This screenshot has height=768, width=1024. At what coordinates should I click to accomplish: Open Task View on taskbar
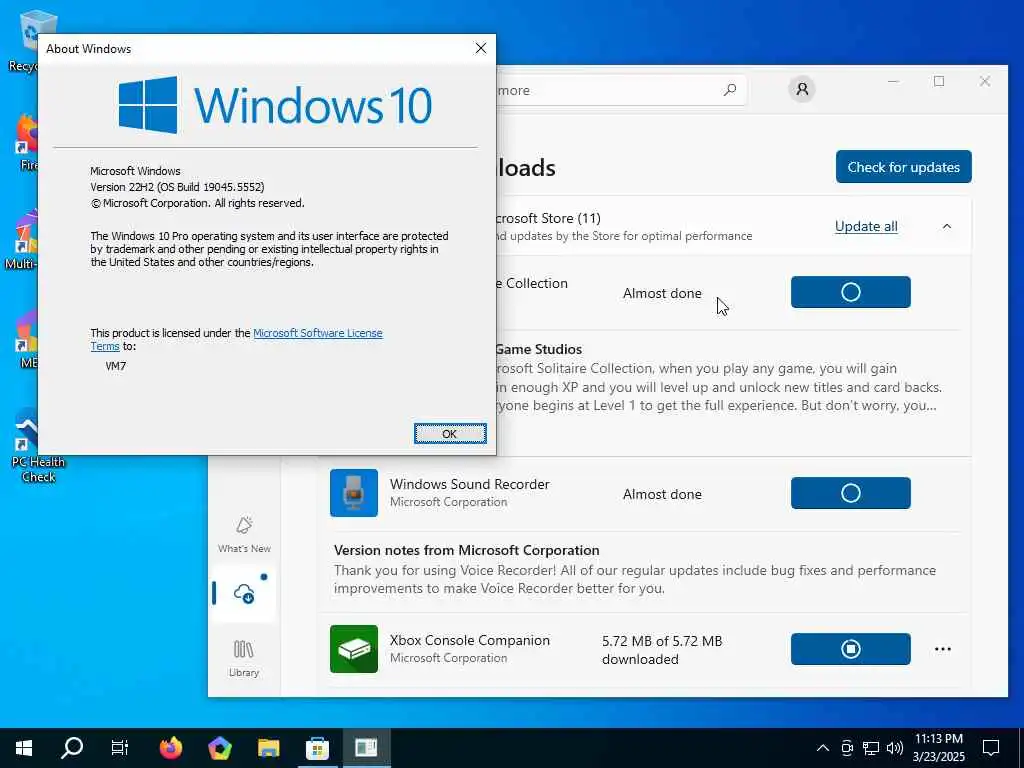click(120, 748)
